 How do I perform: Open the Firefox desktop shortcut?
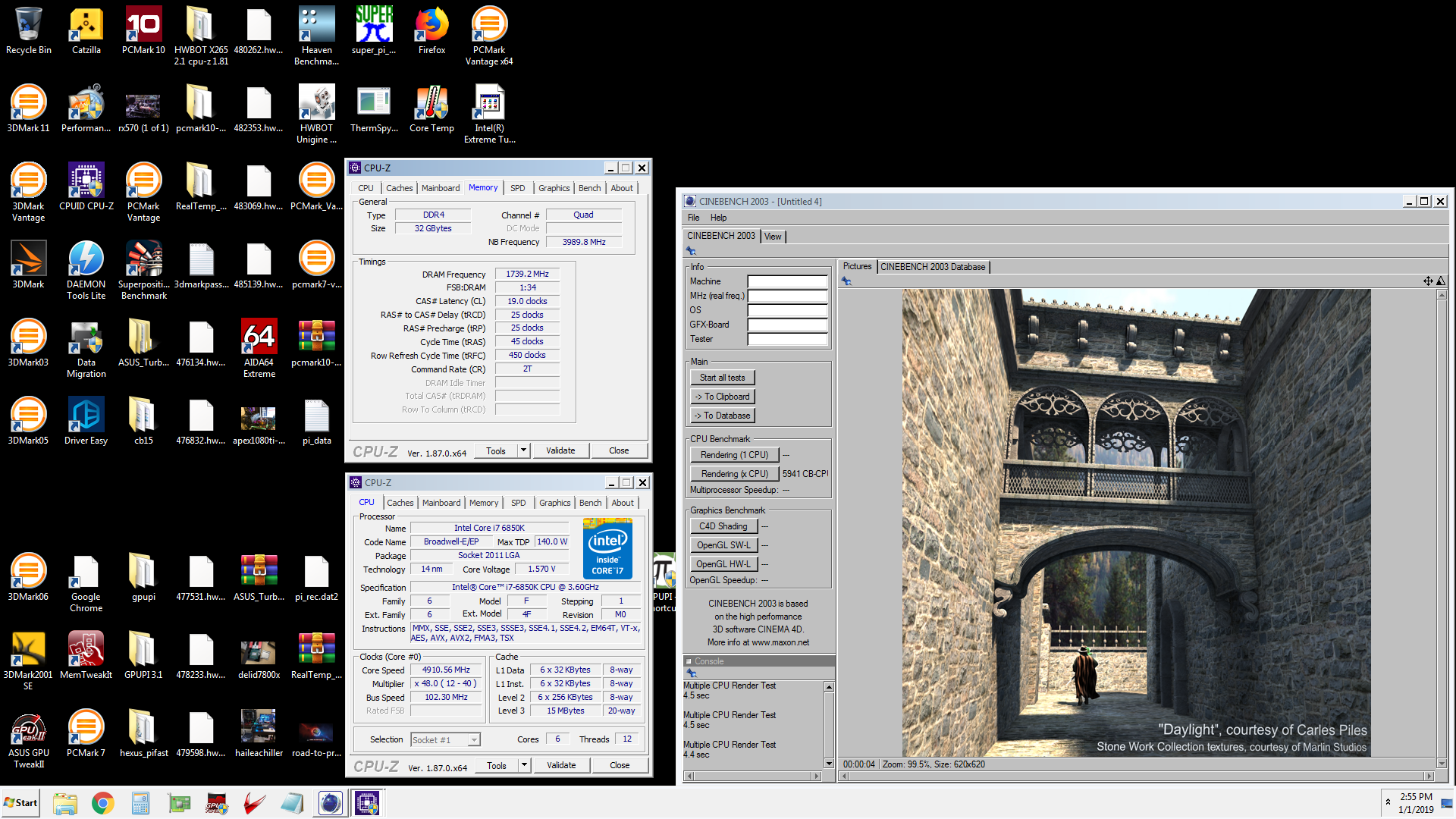(x=431, y=31)
